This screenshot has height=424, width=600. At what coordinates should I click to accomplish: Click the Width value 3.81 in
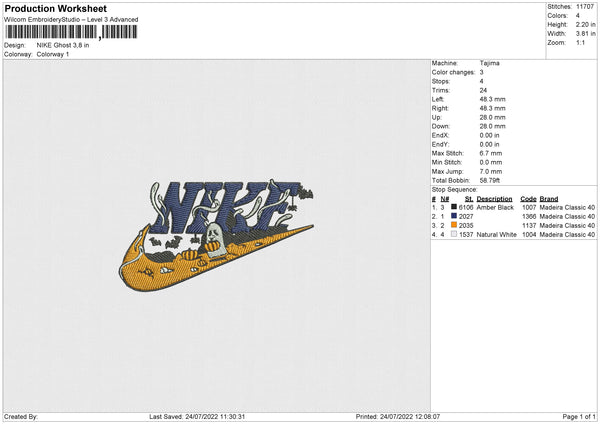(585, 34)
